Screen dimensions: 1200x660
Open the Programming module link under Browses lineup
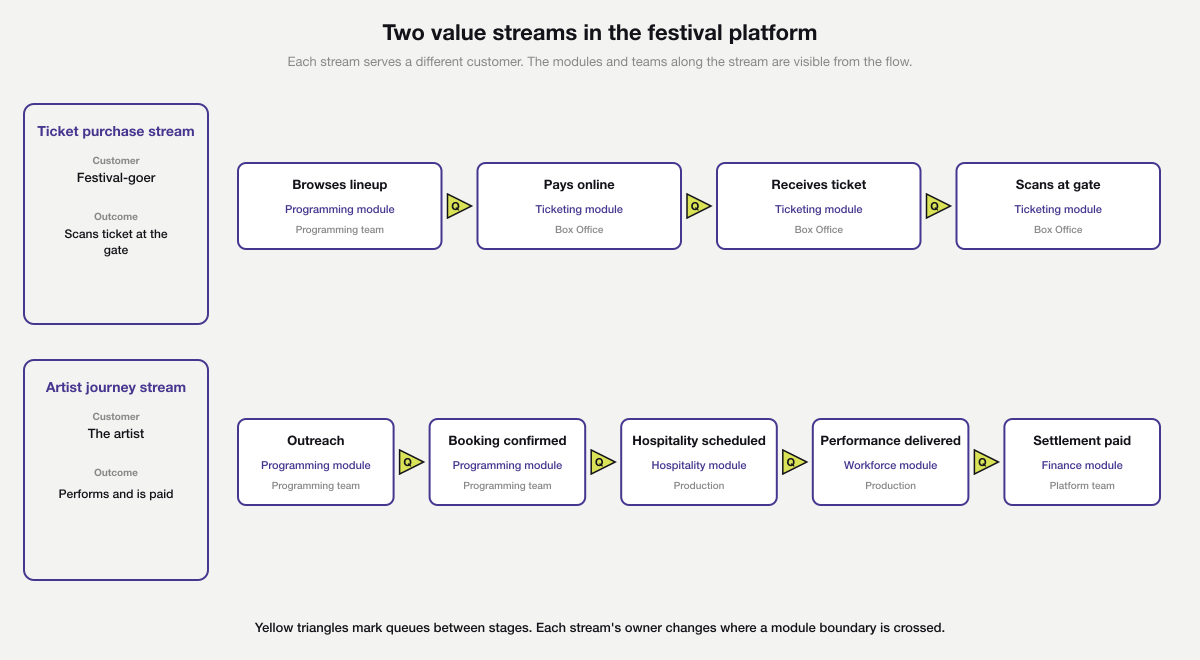pos(339,209)
